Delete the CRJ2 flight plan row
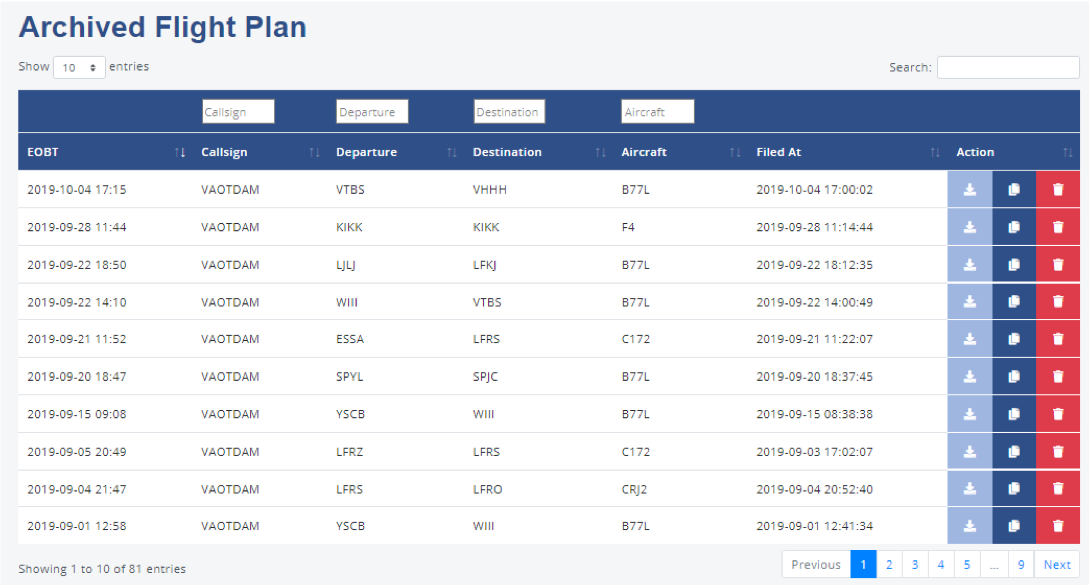The image size is (1089, 585). pos(1058,489)
